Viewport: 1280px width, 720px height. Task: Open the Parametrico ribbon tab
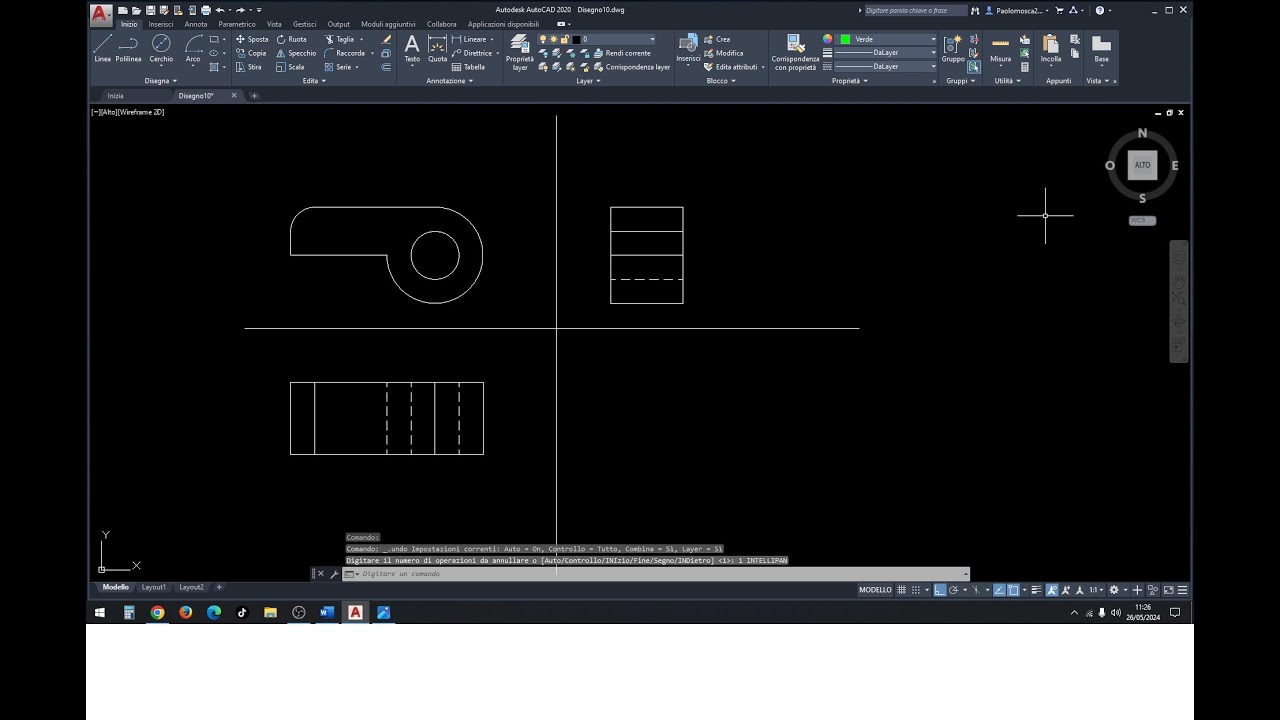coord(237,24)
